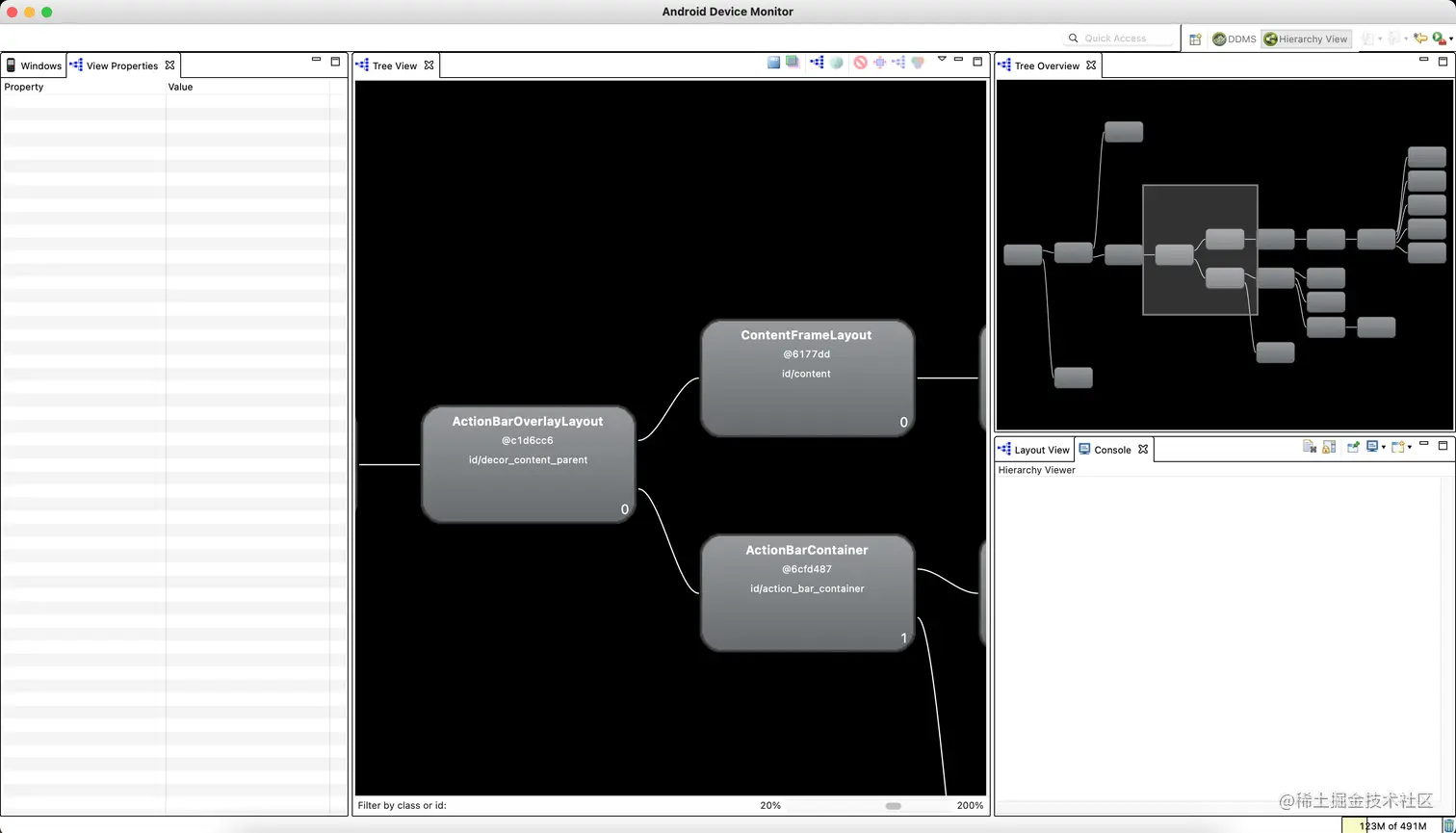
Task: Select the ActionBarContainer node
Action: point(806,592)
